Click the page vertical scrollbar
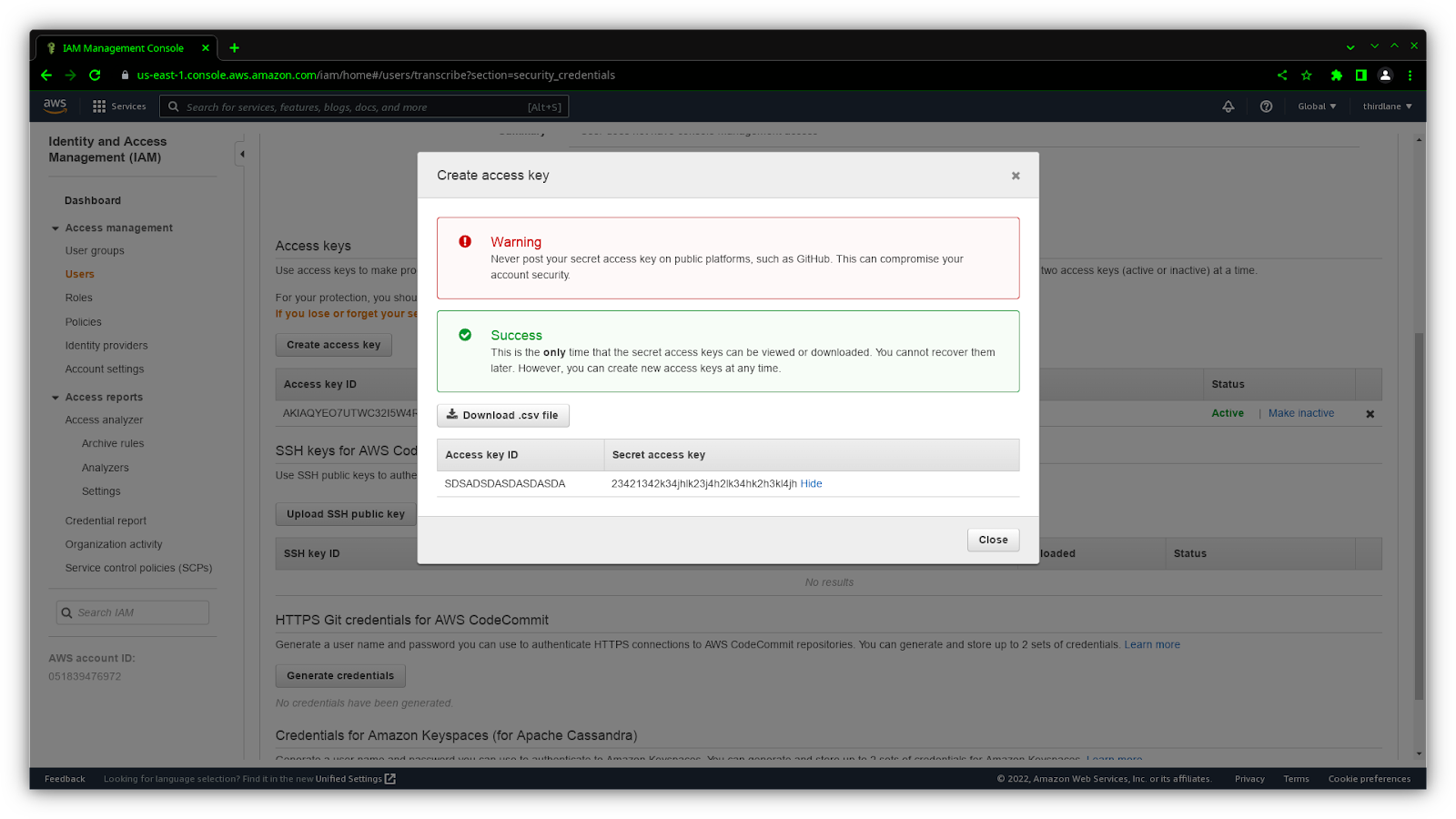 pyautogui.click(x=1419, y=516)
